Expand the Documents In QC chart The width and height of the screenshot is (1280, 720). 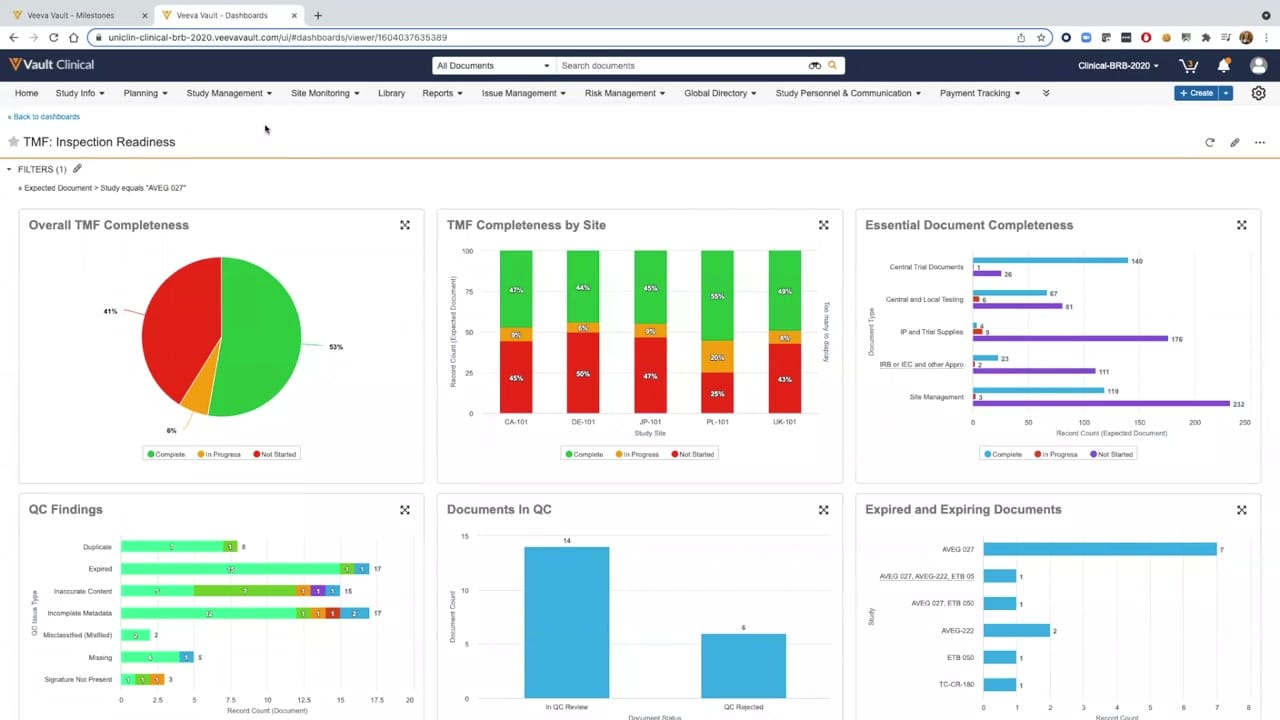pyautogui.click(x=823, y=509)
